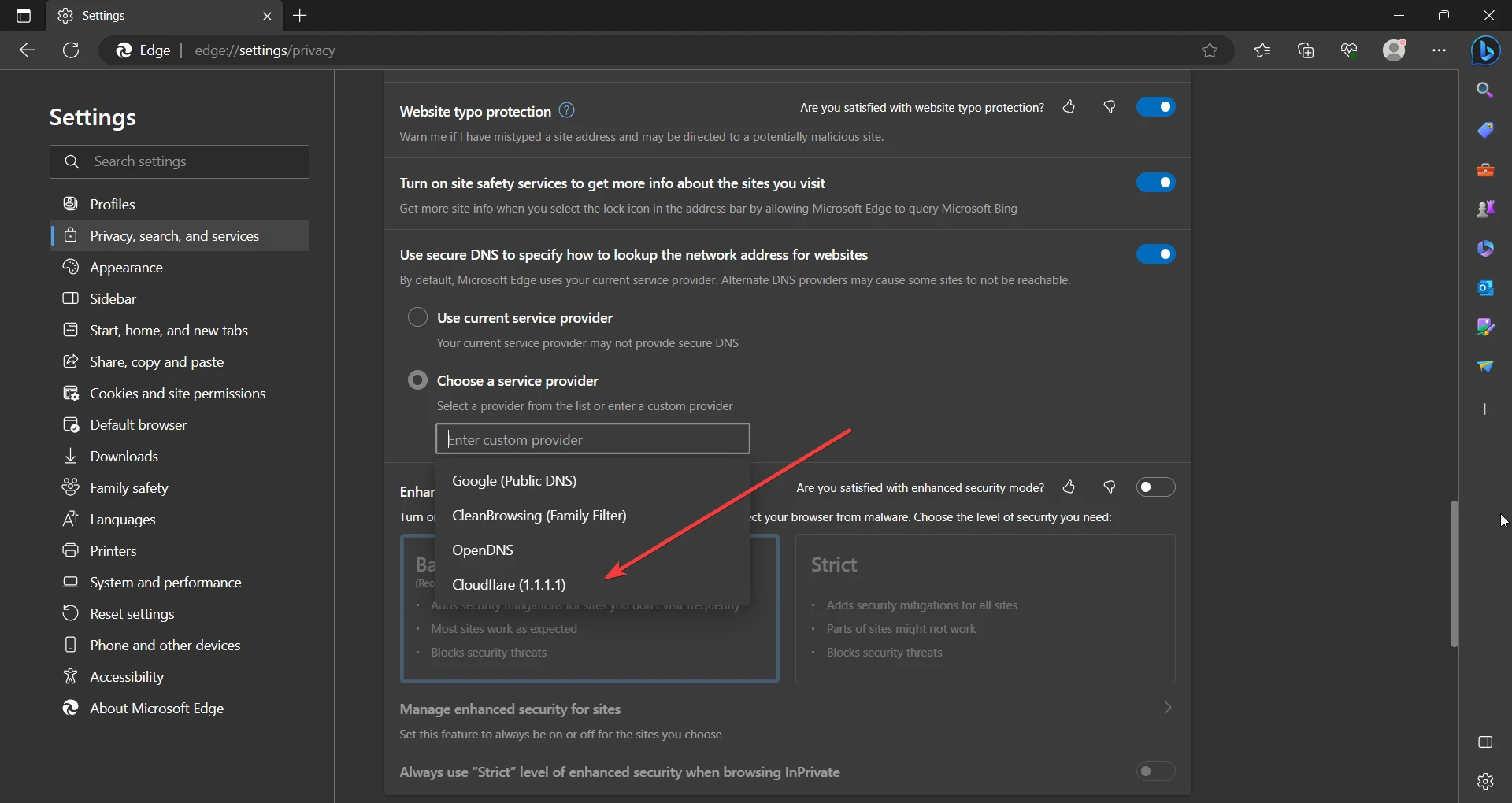This screenshot has height=803, width=1512.
Task: Open sidebar settings gear icon
Action: [x=1485, y=781]
